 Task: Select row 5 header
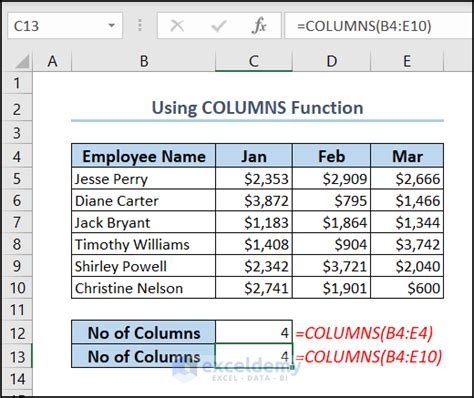coord(17,178)
